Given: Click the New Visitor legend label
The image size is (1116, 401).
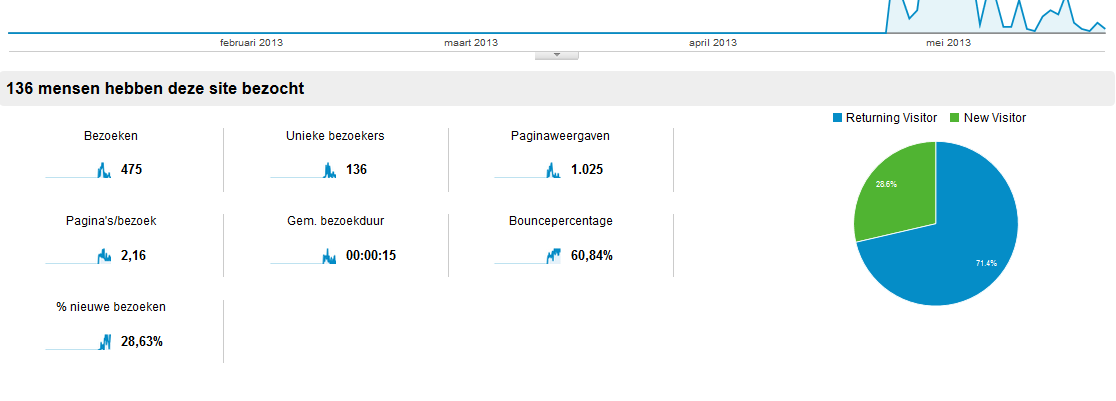Looking at the screenshot, I should [995, 118].
